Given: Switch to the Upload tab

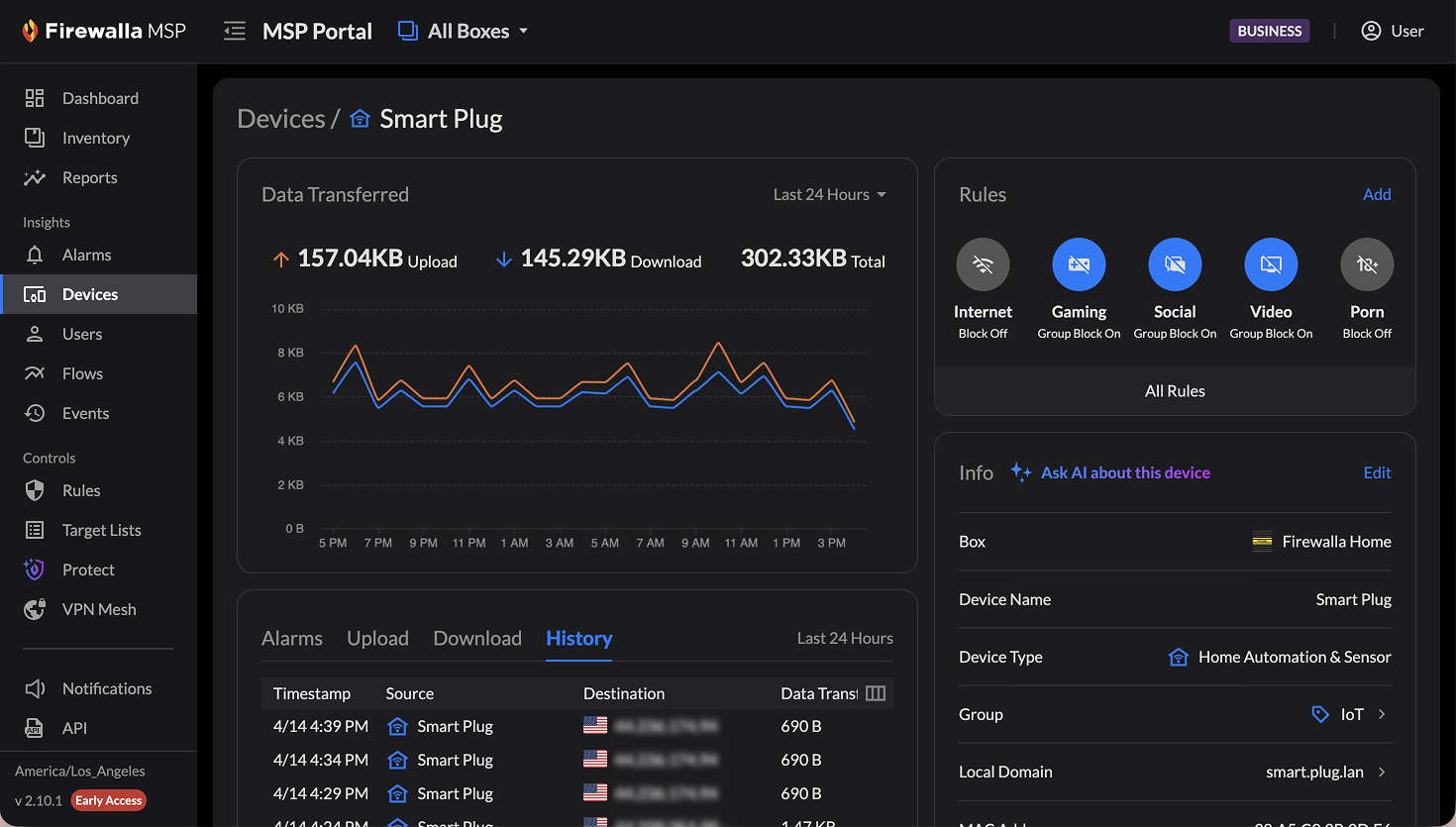Looking at the screenshot, I should pos(377,639).
